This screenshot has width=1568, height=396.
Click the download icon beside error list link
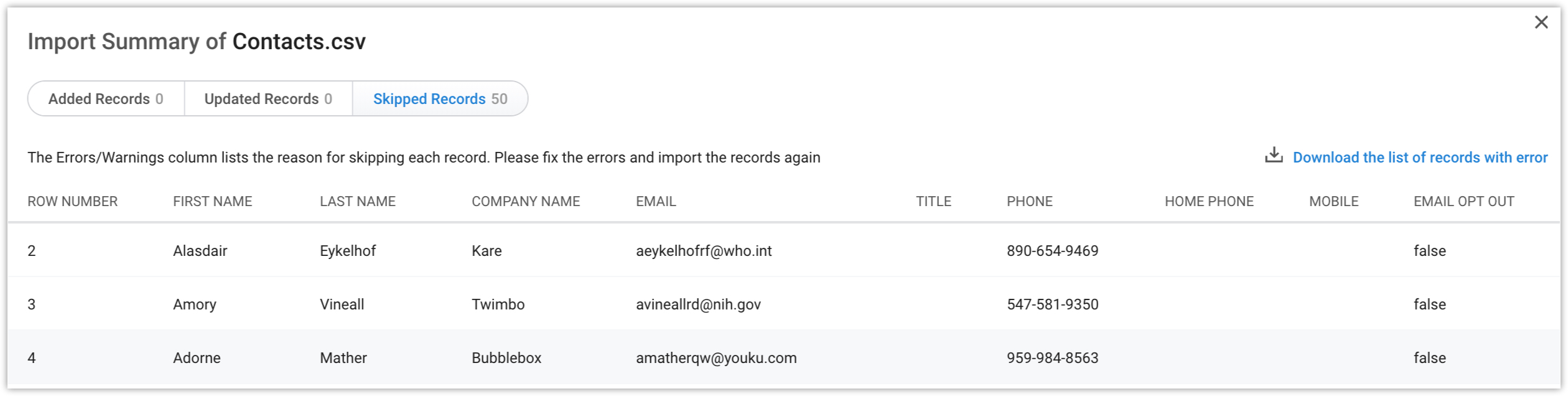[x=1273, y=156]
